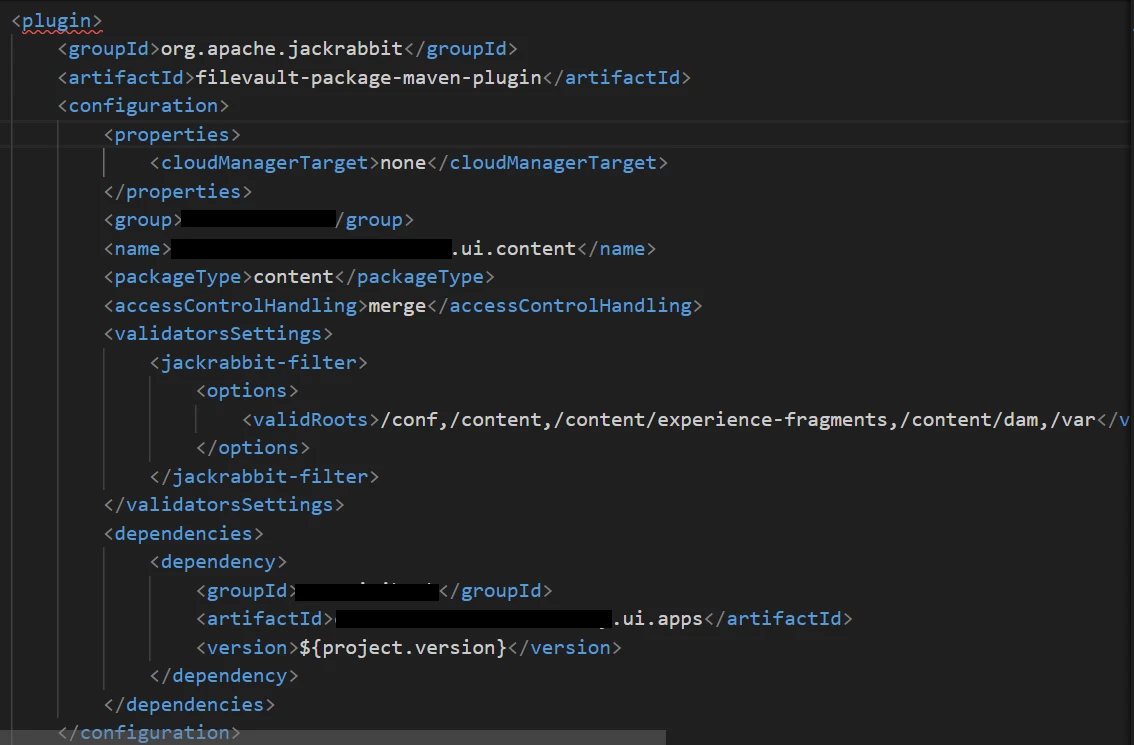Click the opening validRoots tag
1134x745 pixels.
coord(311,420)
